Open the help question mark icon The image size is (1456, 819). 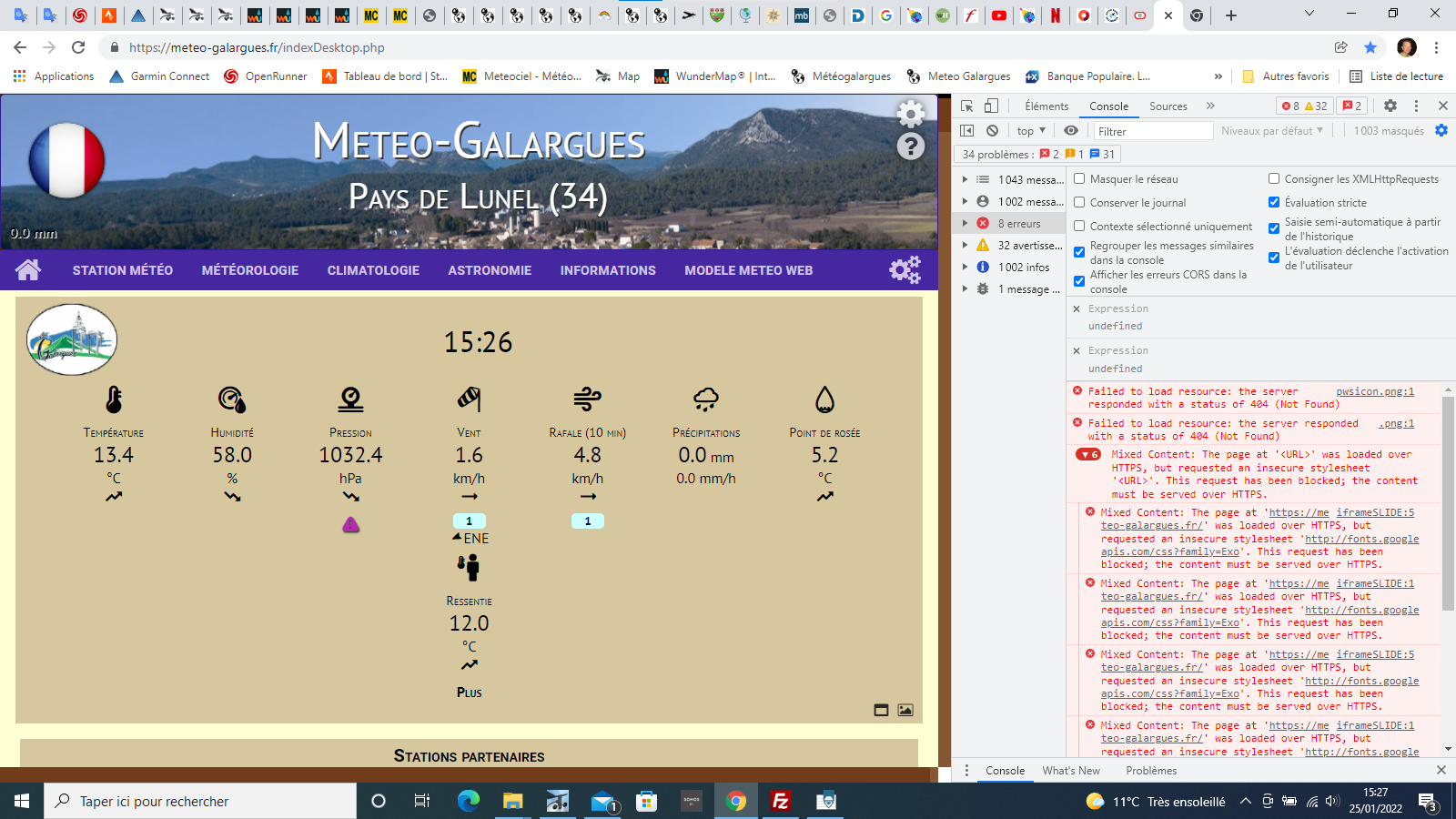pos(911,146)
